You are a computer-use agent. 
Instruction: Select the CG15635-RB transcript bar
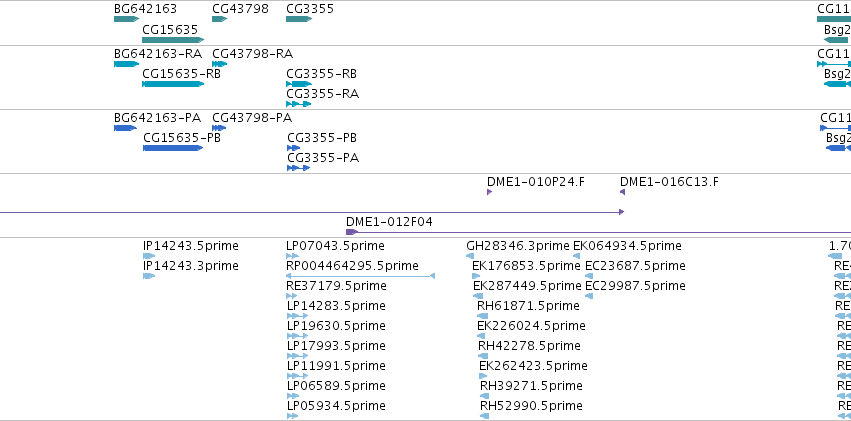pyautogui.click(x=173, y=84)
